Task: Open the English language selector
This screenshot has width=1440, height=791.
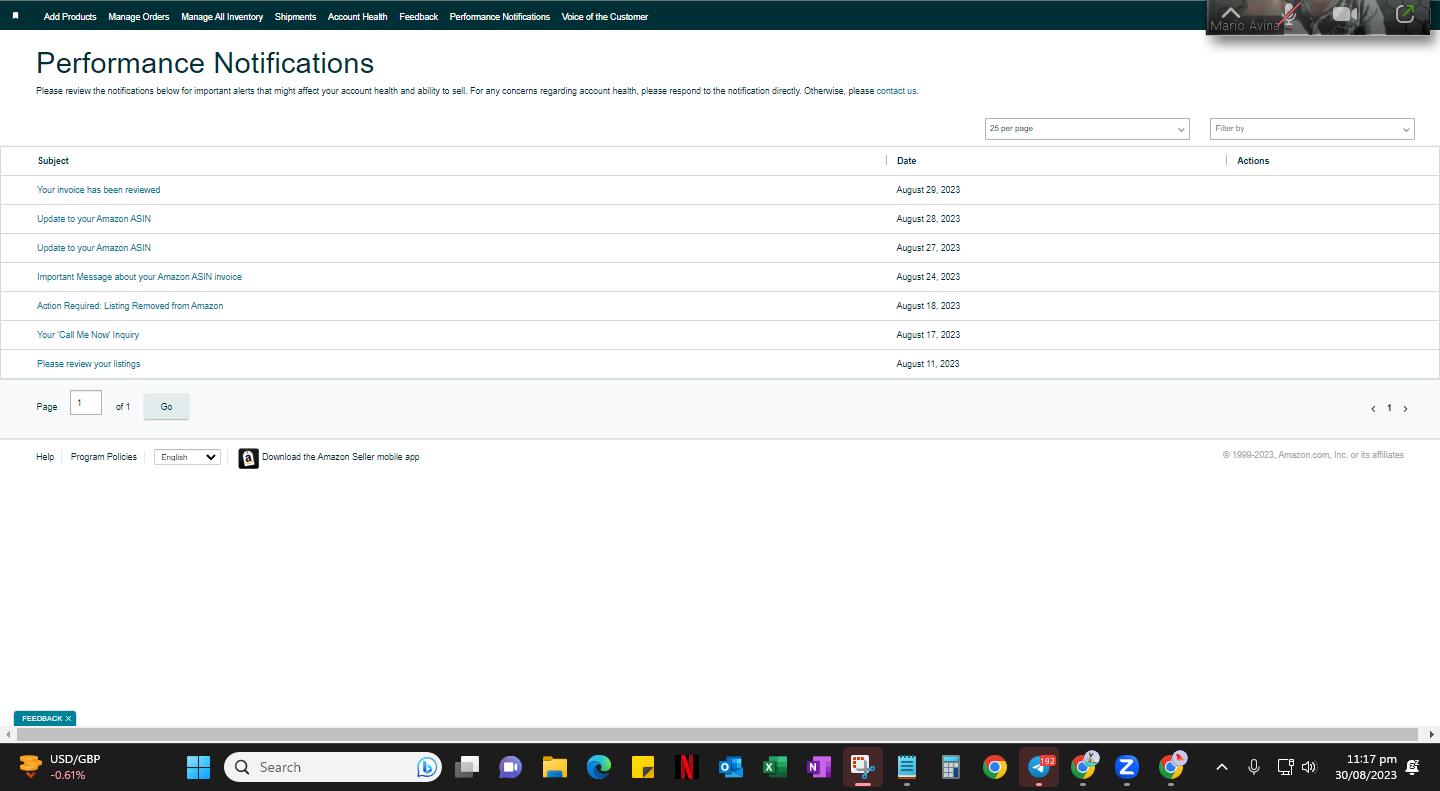Action: (187, 457)
